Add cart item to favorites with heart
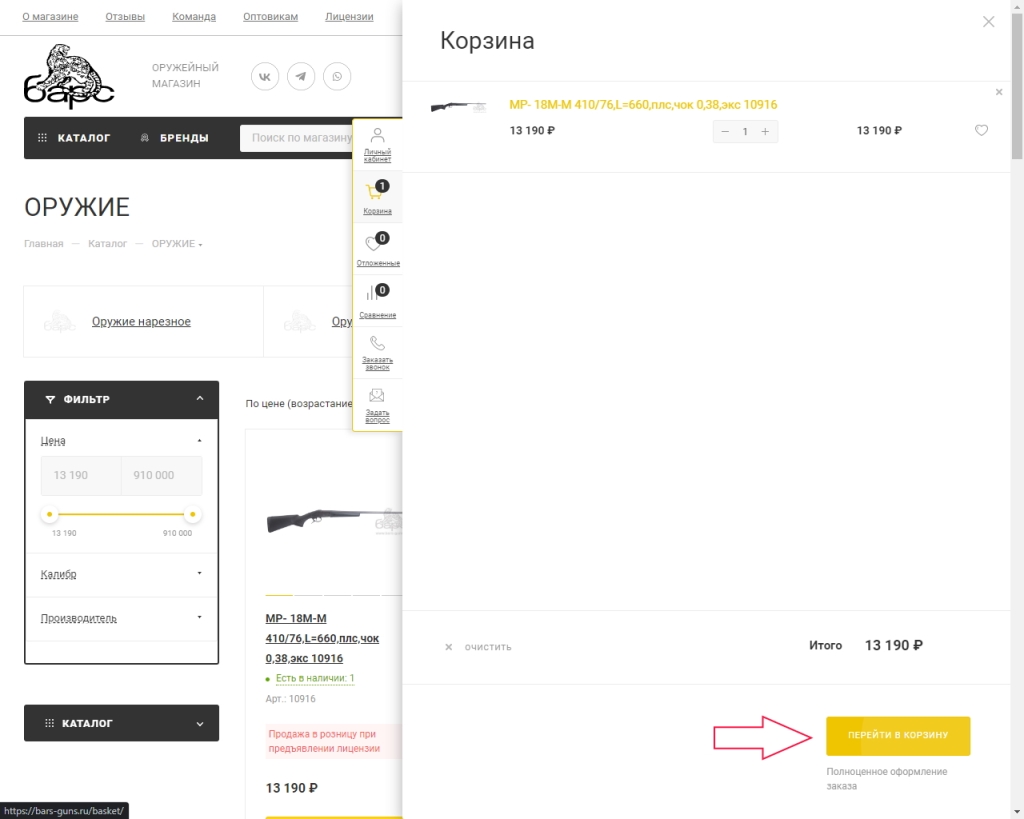Screen dimensions: 1024x819 (981, 131)
